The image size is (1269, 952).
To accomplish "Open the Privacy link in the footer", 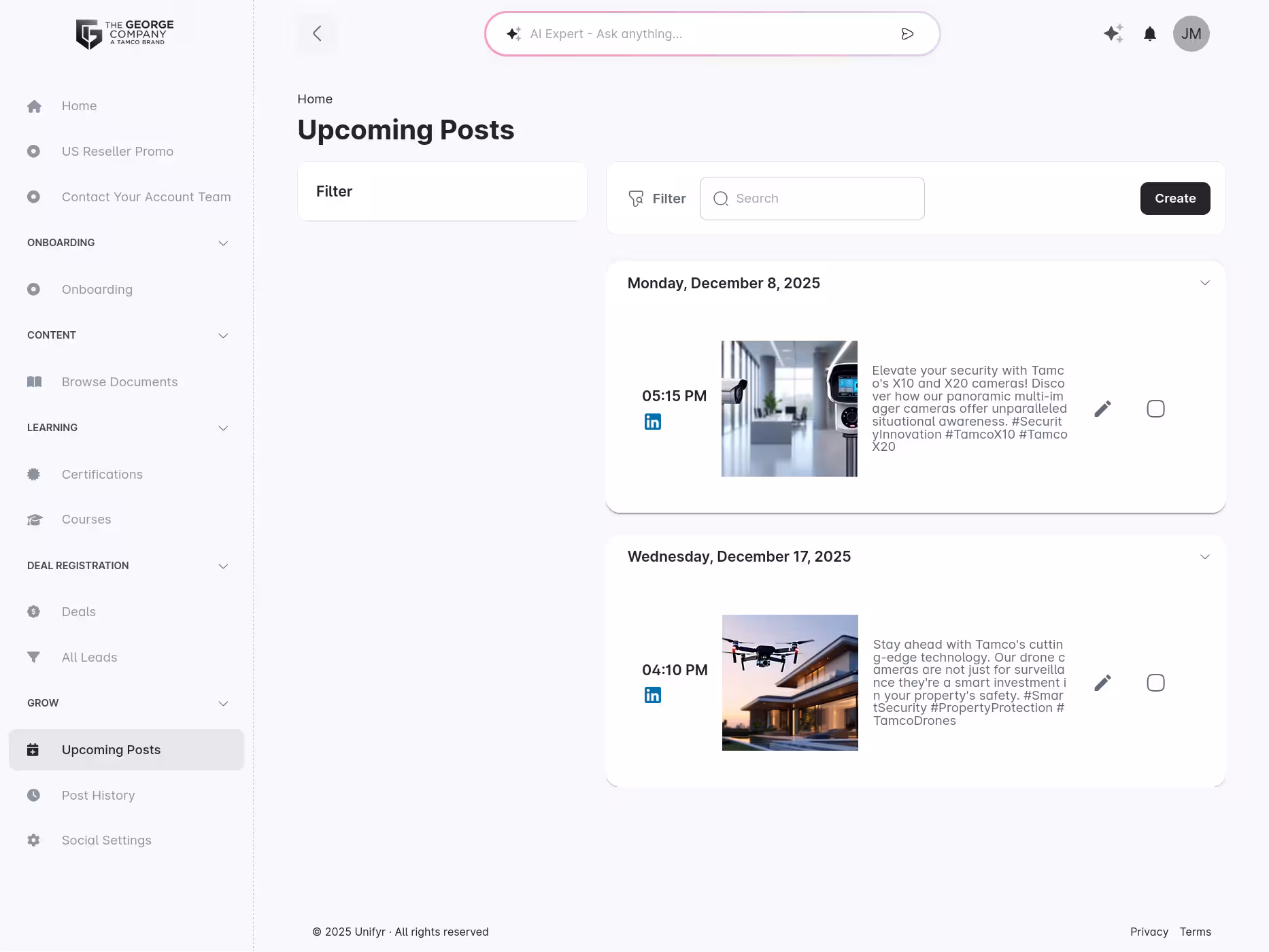I will click(1149, 932).
